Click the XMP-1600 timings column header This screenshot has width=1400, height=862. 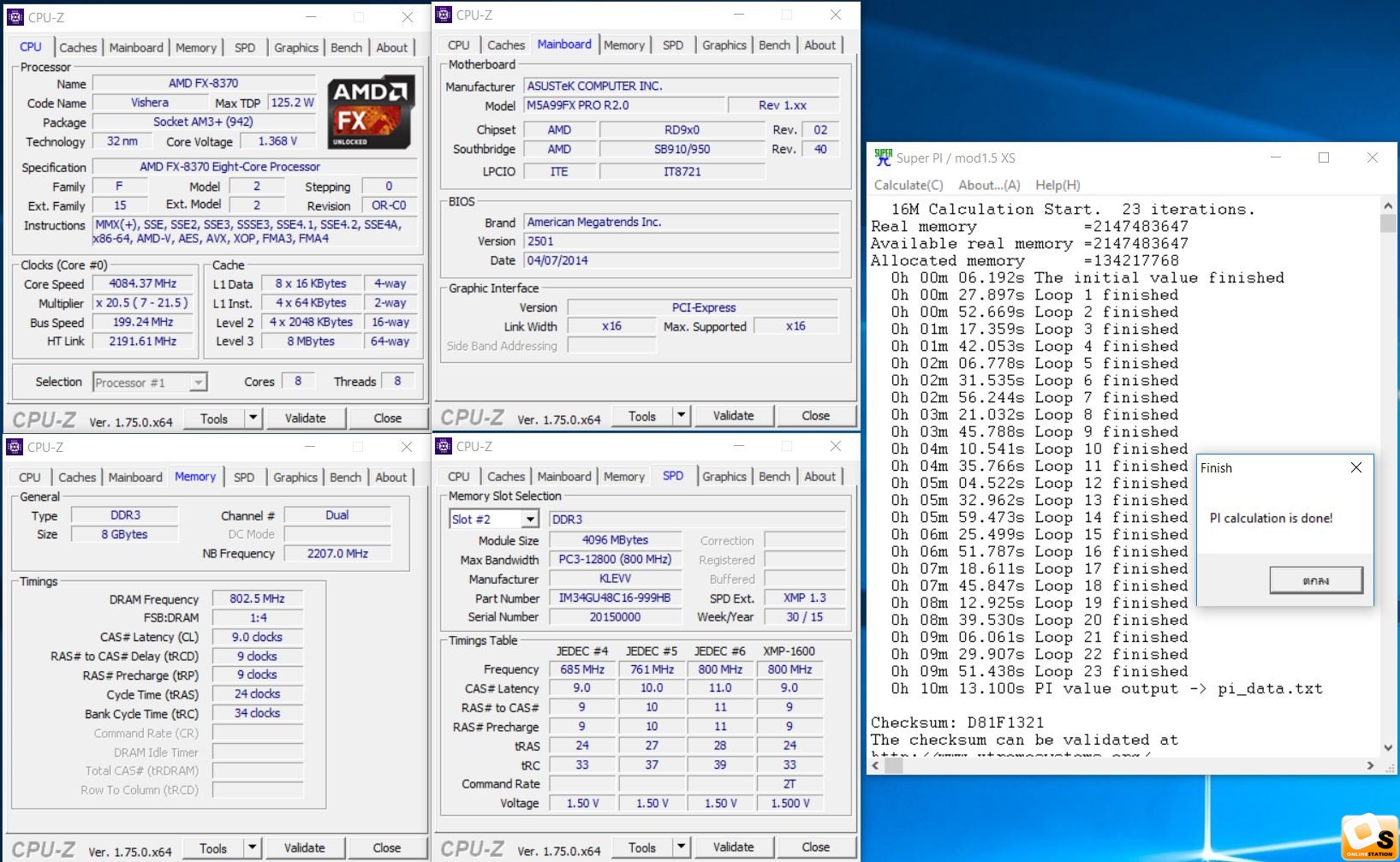(x=789, y=651)
